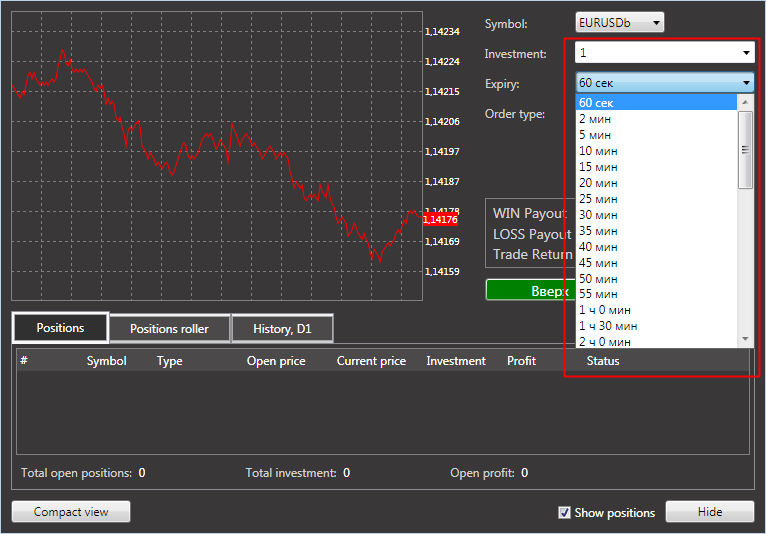Screen dimensions: 766x534
Task: Click the WIN Payout label
Action: tap(530, 214)
